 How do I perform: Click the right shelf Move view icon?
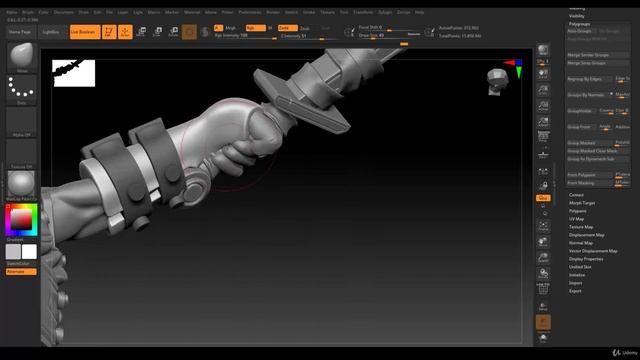click(543, 242)
